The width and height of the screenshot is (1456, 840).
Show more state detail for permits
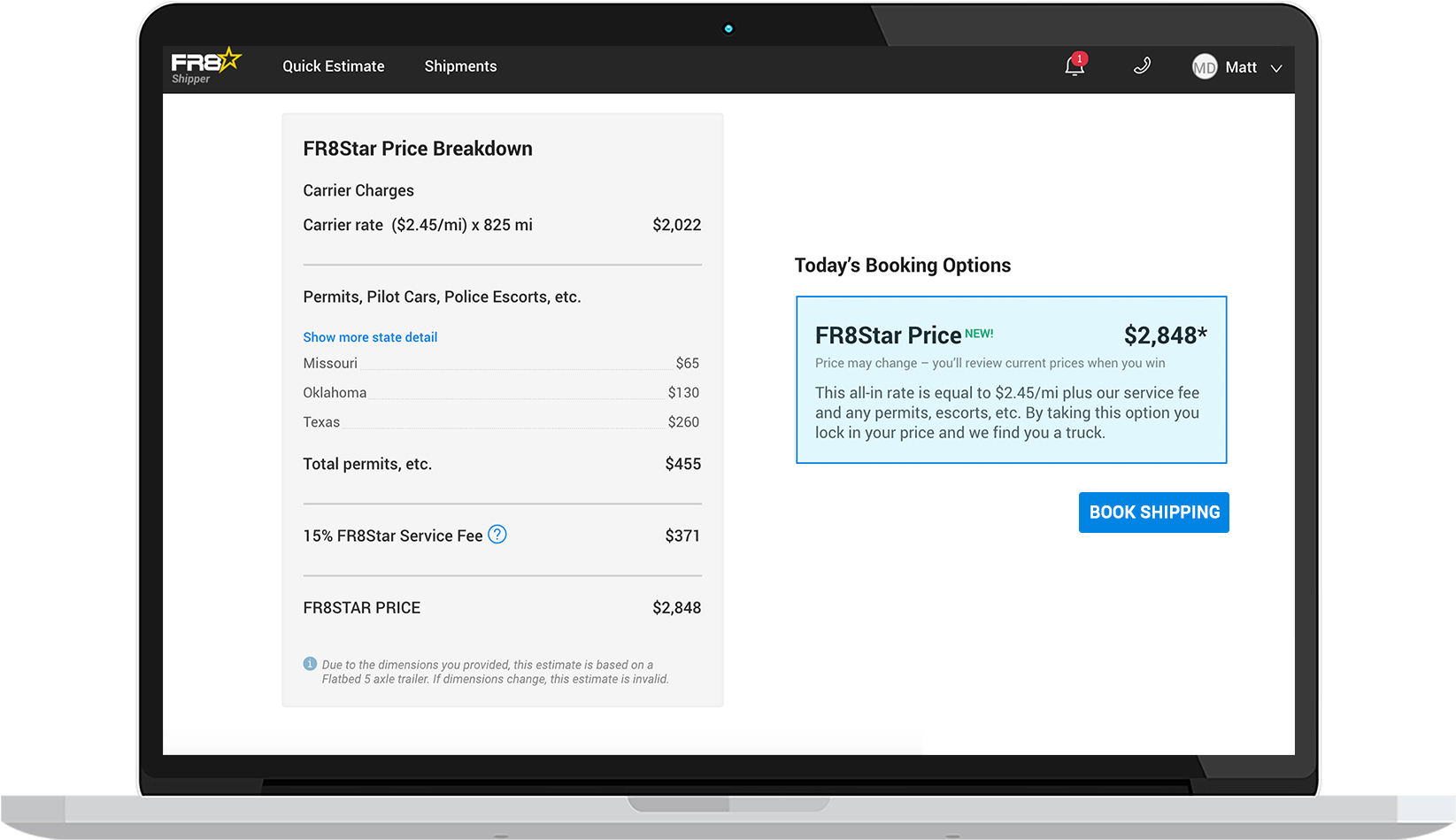pos(370,337)
